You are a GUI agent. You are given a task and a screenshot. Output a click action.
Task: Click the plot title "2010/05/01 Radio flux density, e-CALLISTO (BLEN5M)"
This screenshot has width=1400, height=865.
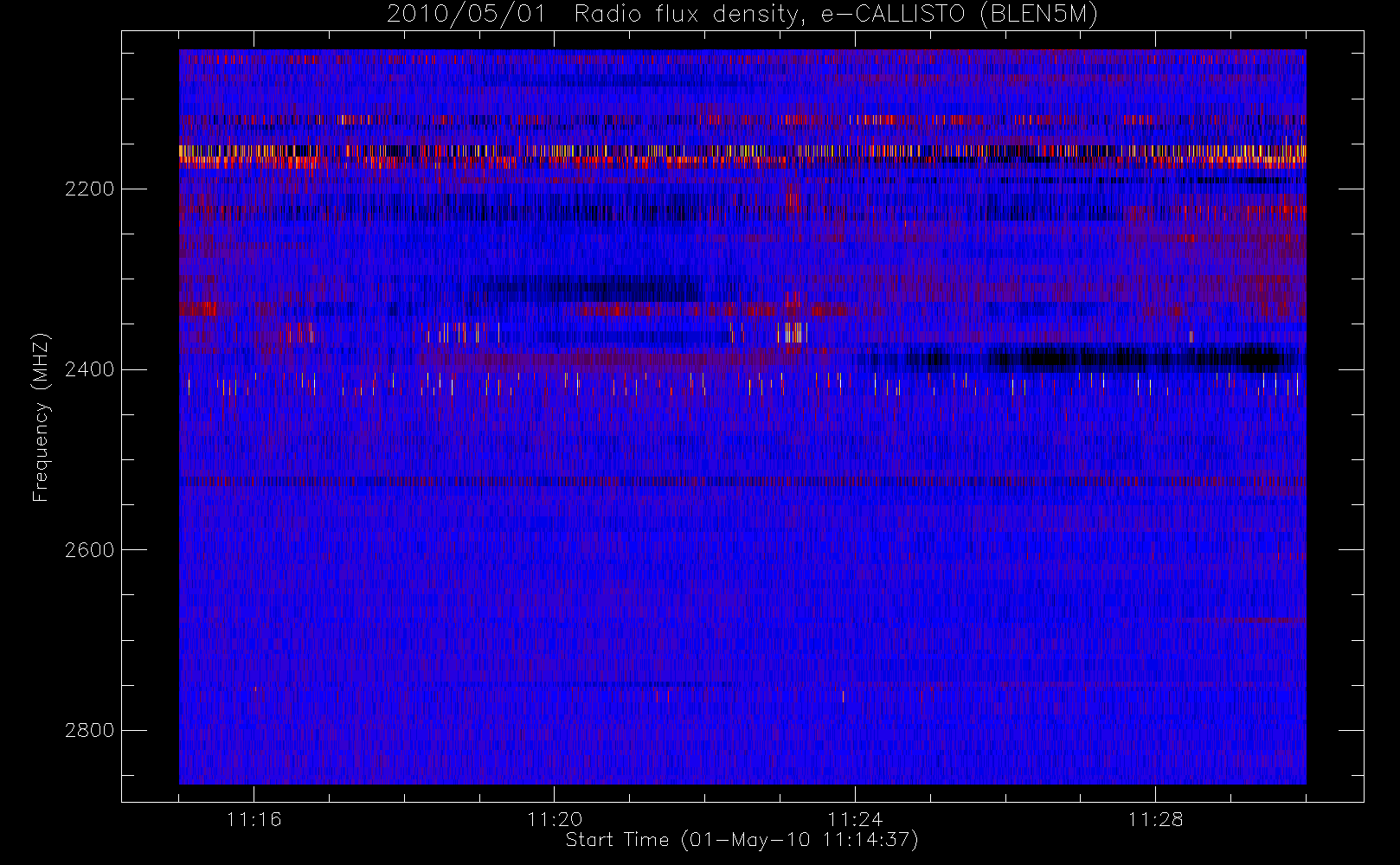point(742,14)
